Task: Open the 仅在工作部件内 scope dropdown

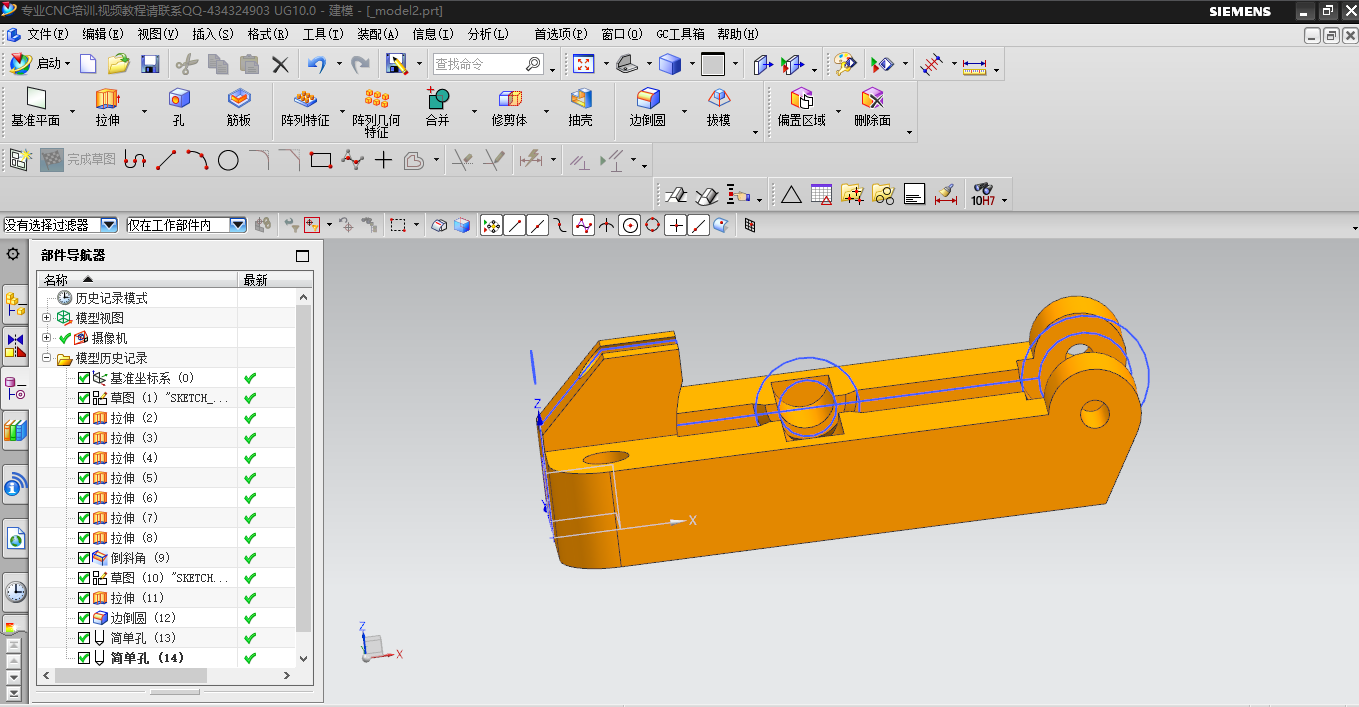Action: click(237, 225)
